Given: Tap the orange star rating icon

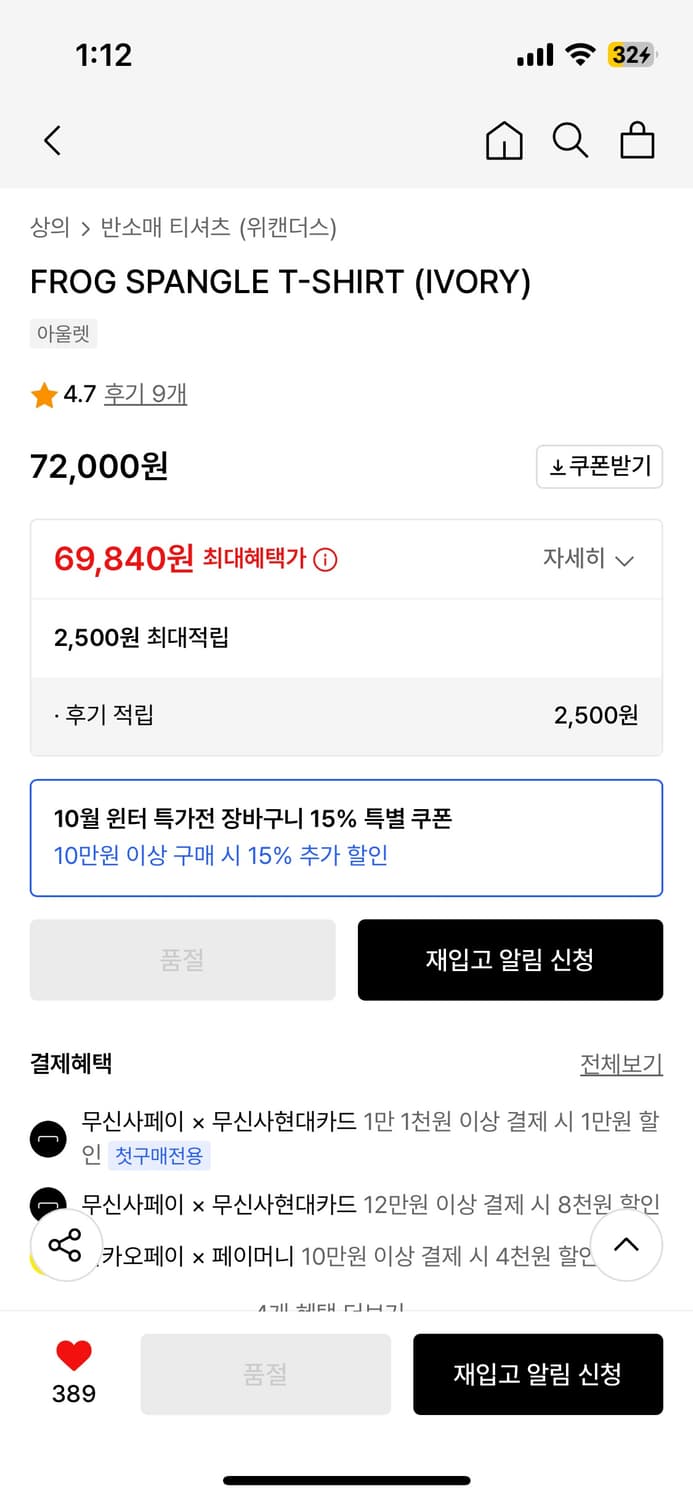Looking at the screenshot, I should click(x=42, y=394).
